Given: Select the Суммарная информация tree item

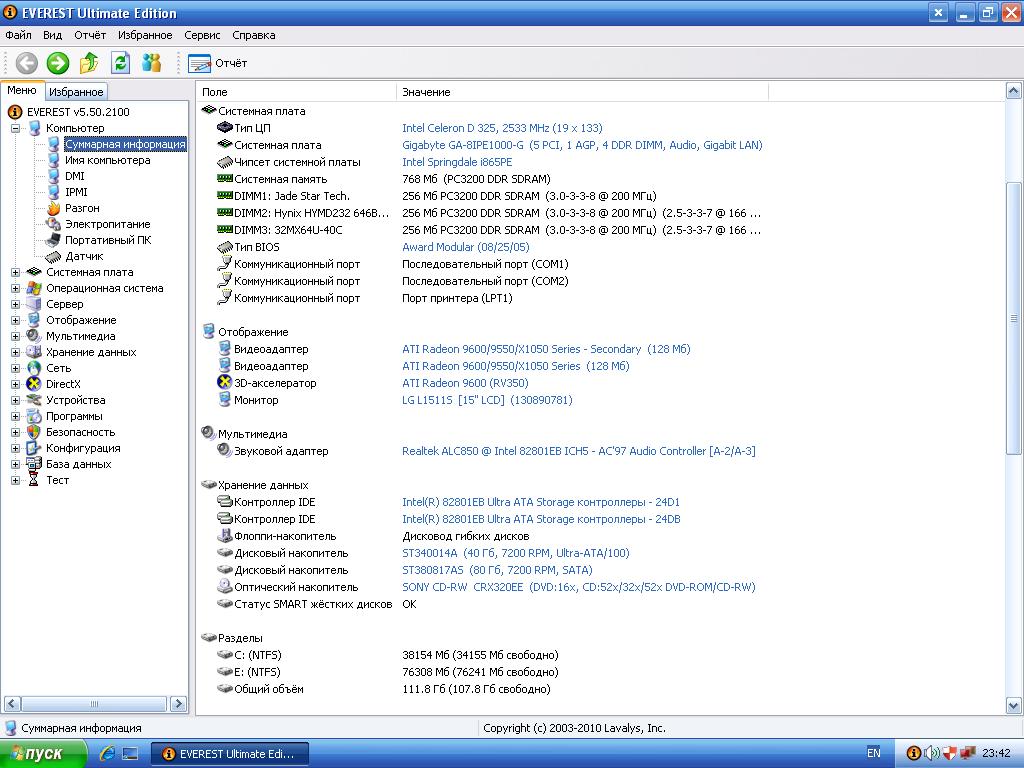Looking at the screenshot, I should [x=125, y=144].
